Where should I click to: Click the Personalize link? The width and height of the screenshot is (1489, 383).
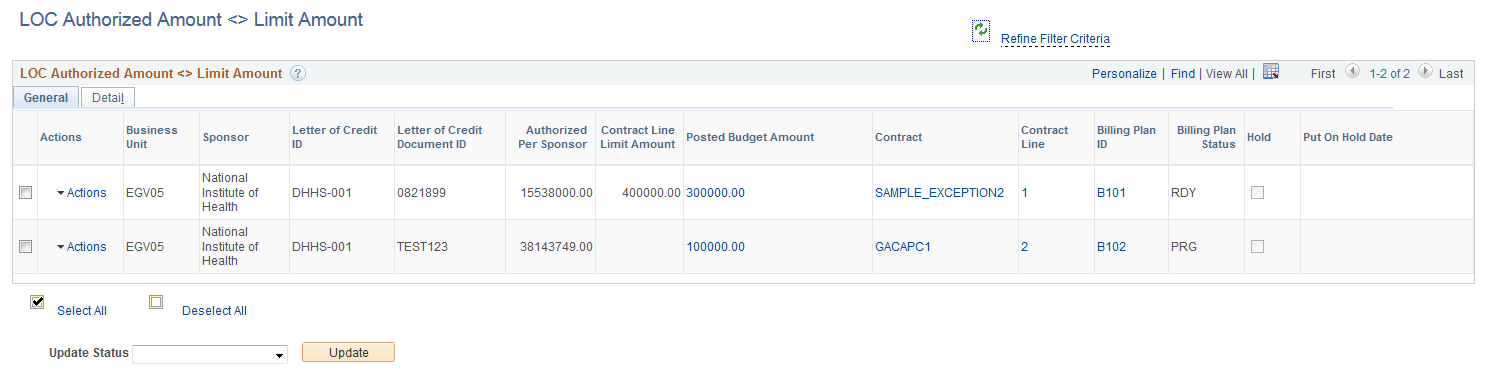[1124, 74]
